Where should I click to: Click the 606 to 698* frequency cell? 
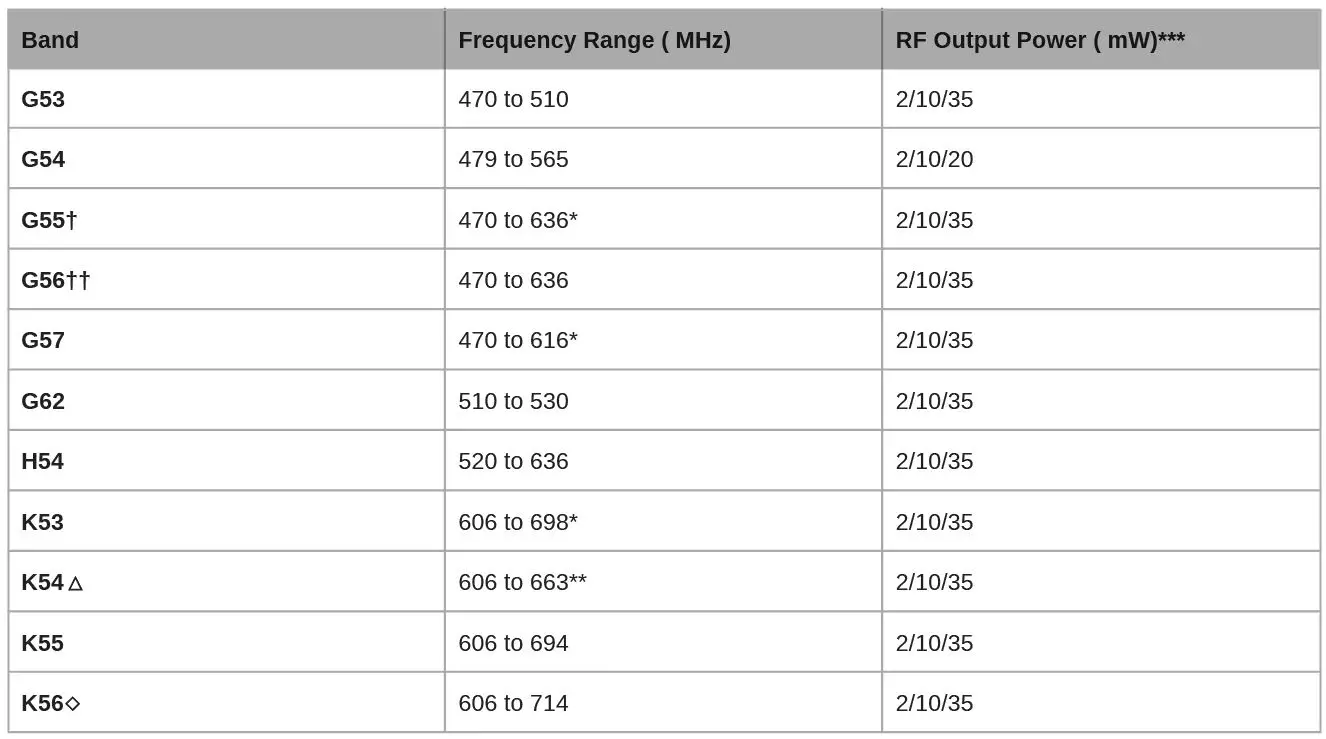pyautogui.click(x=518, y=522)
